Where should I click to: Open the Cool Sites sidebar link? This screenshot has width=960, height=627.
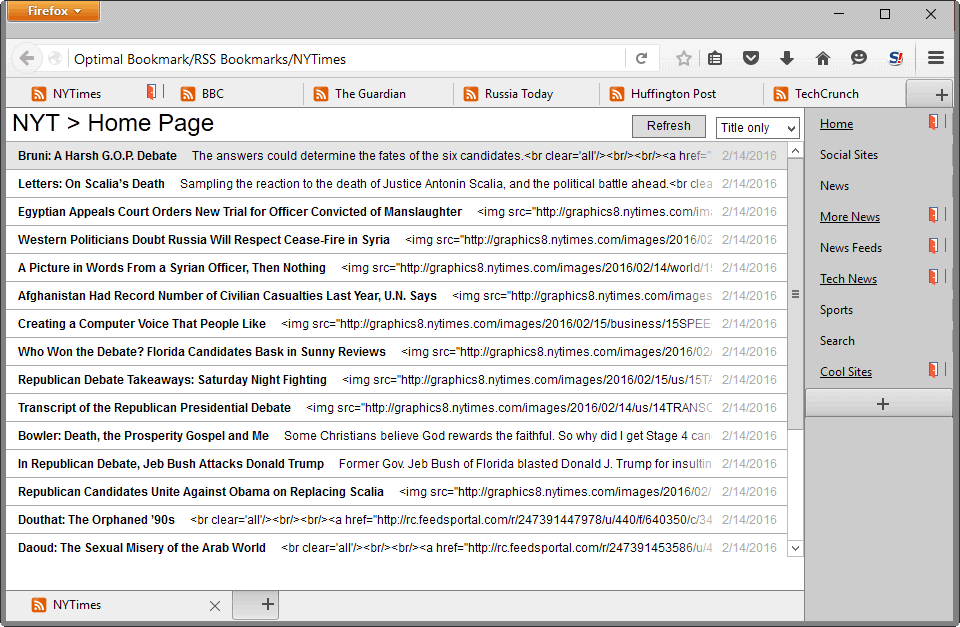(x=846, y=372)
